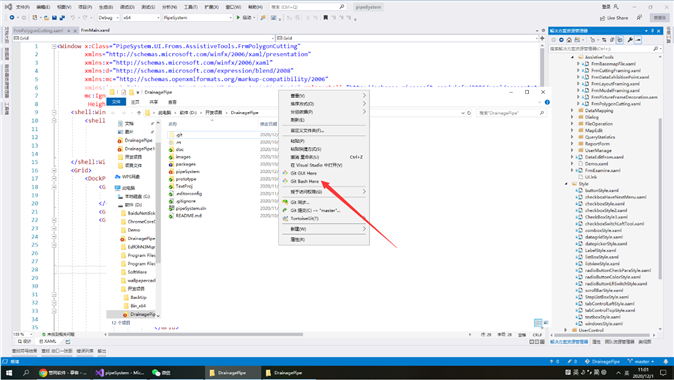674x380 pixels.
Task: Click editor horizontal scrollbar
Action: pyautogui.click(x=205, y=334)
